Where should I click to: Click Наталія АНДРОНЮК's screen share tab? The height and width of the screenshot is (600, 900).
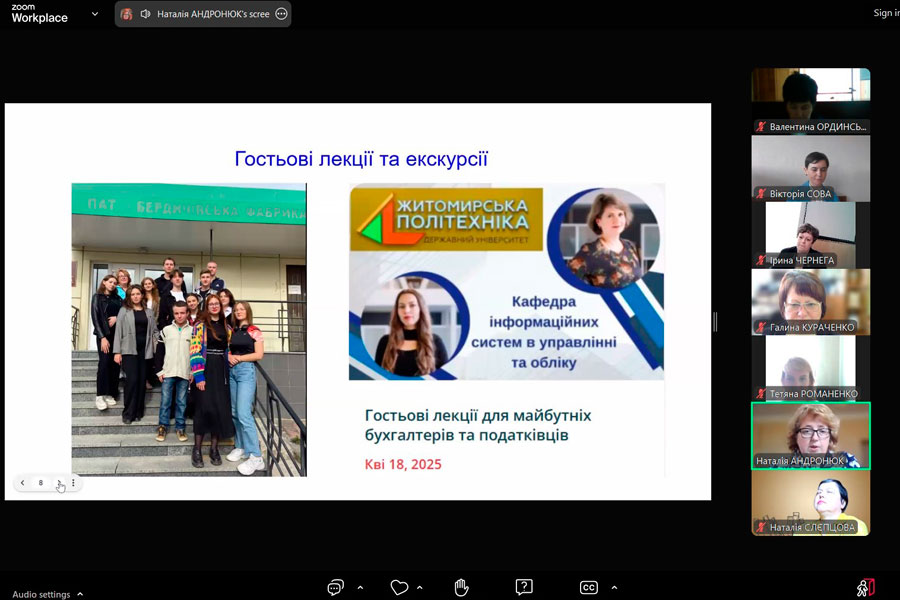click(212, 14)
